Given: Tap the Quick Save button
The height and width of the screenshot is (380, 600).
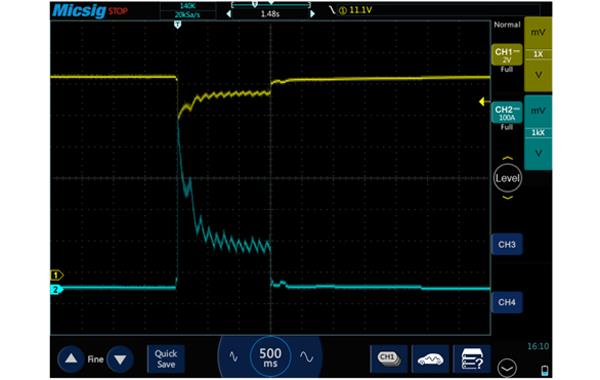Looking at the screenshot, I should click(x=166, y=359).
